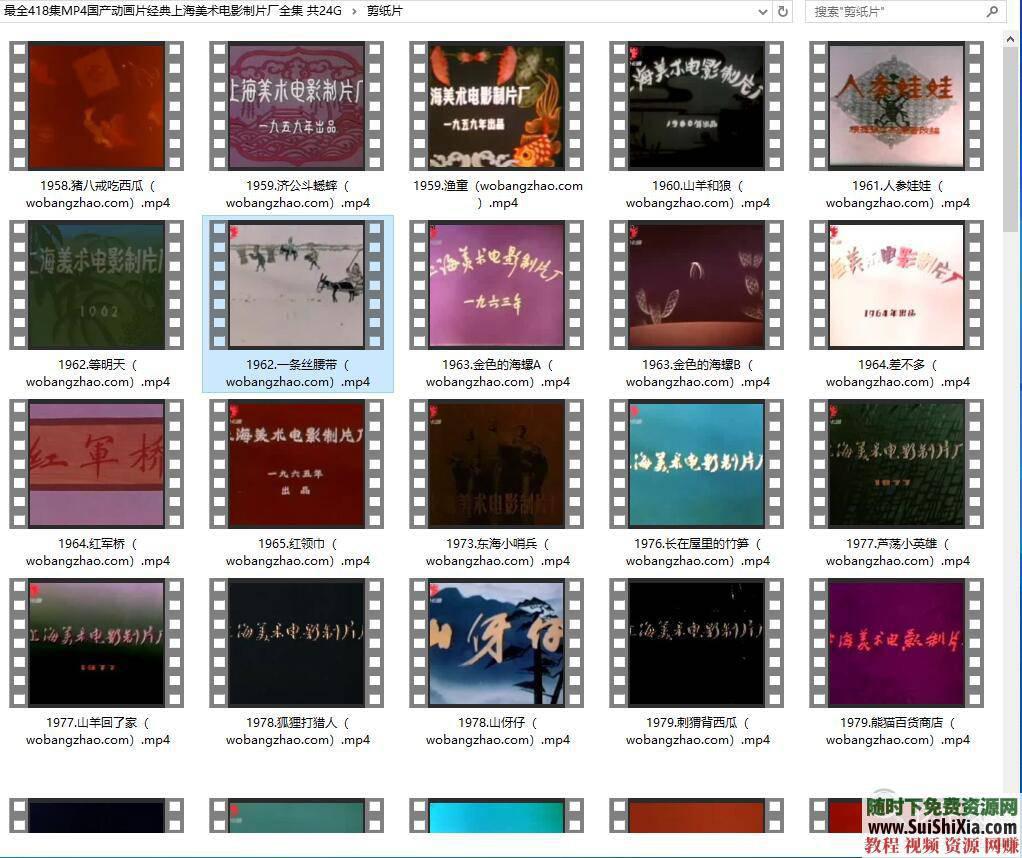1022x858 pixels.
Task: Select video icon 1959.渔童
Action: [x=497, y=106]
